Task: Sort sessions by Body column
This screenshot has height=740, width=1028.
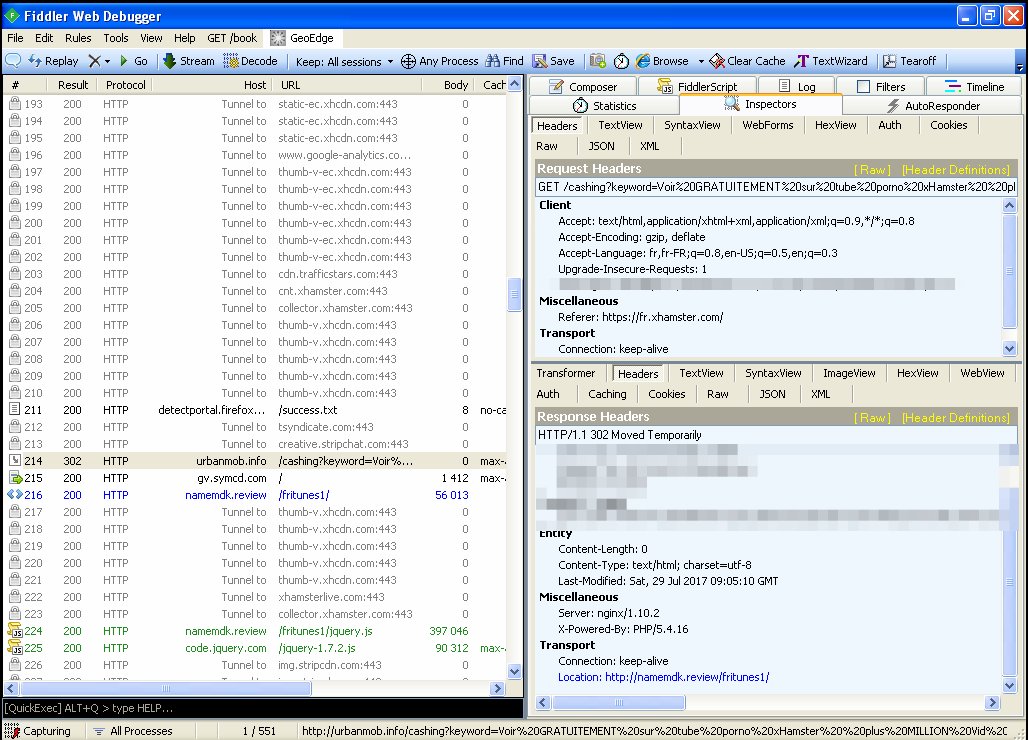Action: coord(446,85)
